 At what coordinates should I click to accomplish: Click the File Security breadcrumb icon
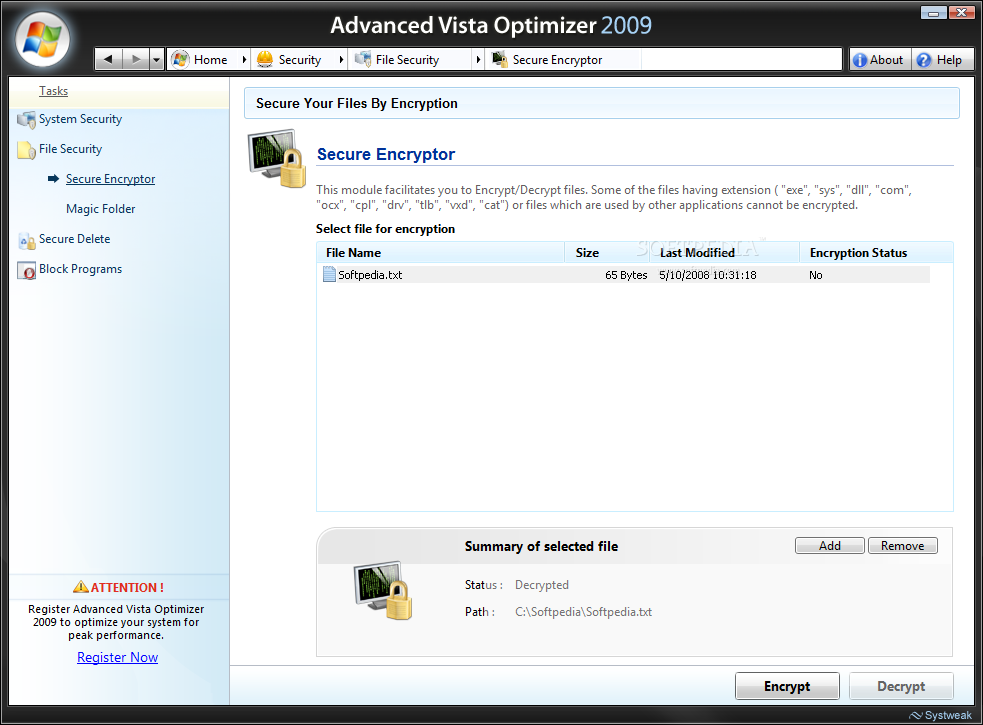click(x=362, y=60)
